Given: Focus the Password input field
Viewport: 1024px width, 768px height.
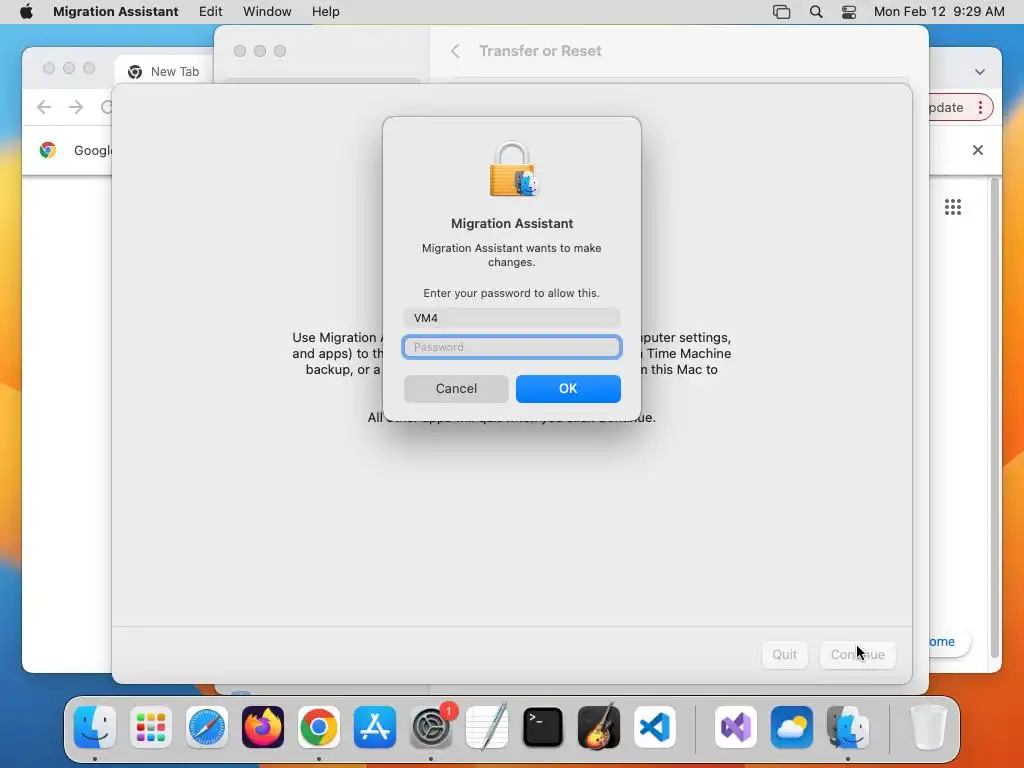Looking at the screenshot, I should tap(511, 347).
